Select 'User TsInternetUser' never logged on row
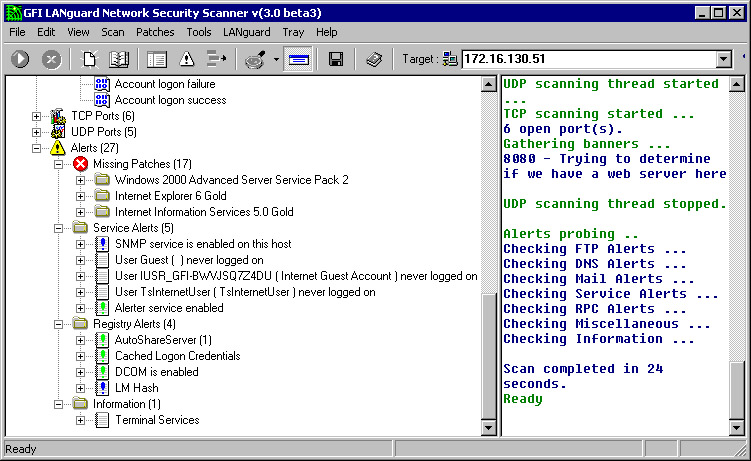751x461 pixels. pyautogui.click(x=245, y=292)
